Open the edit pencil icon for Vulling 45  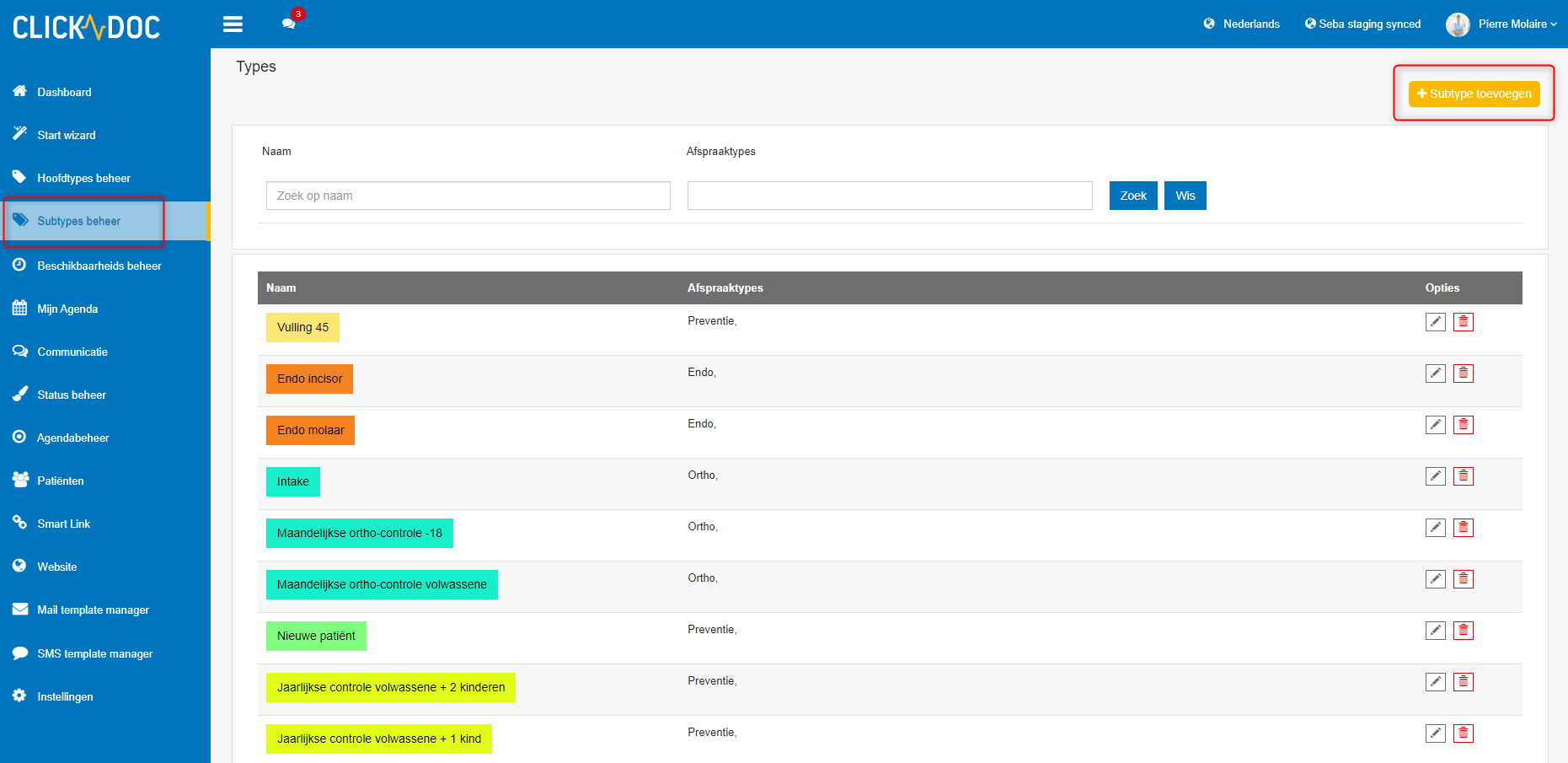[x=1435, y=321]
